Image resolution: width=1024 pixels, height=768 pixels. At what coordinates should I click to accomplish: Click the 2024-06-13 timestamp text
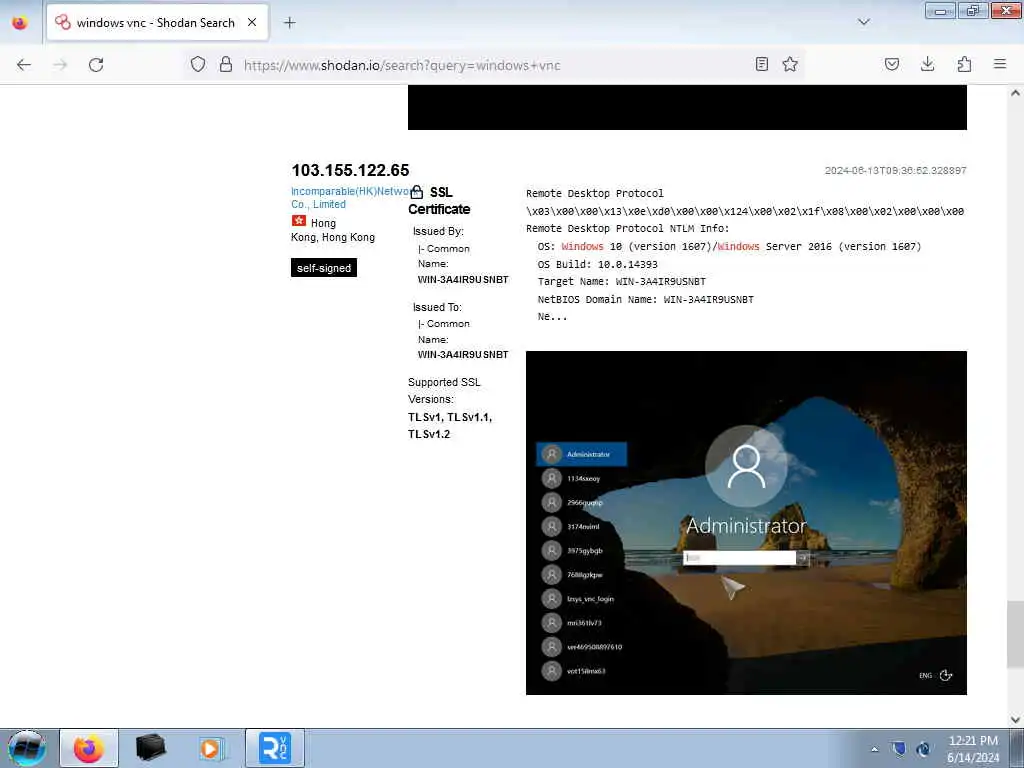[x=895, y=170]
